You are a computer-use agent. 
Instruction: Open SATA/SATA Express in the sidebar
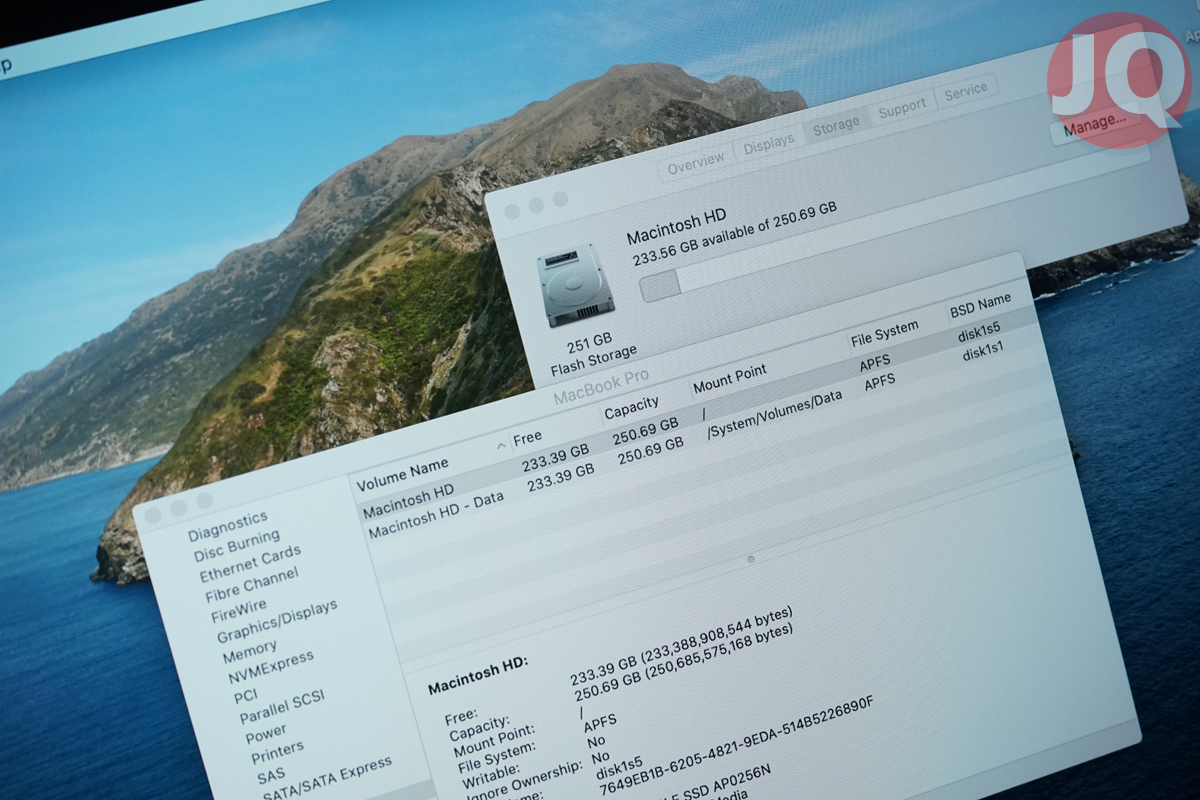327,778
